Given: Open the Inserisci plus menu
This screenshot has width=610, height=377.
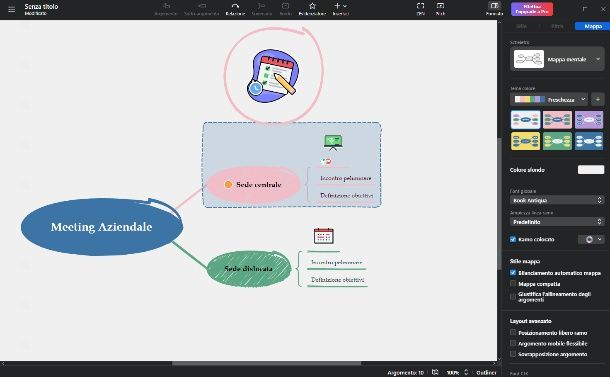Looking at the screenshot, I should pyautogui.click(x=340, y=9).
